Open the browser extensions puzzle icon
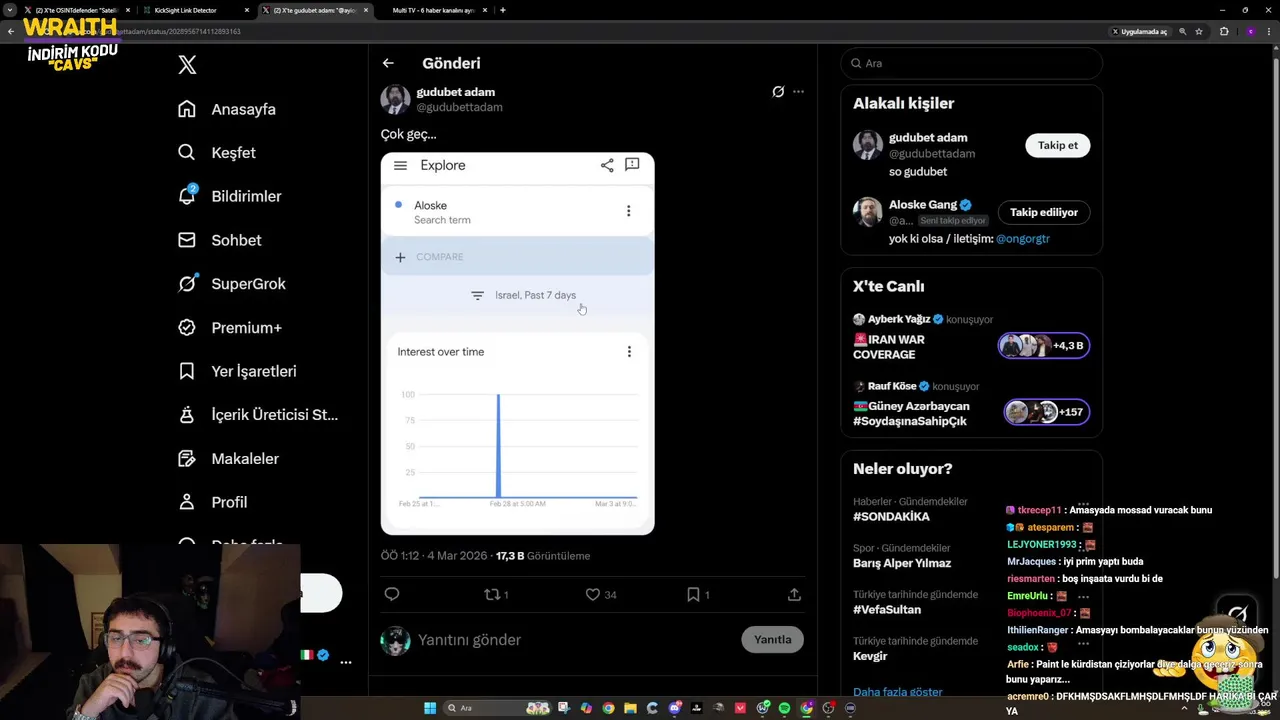 tap(1223, 31)
